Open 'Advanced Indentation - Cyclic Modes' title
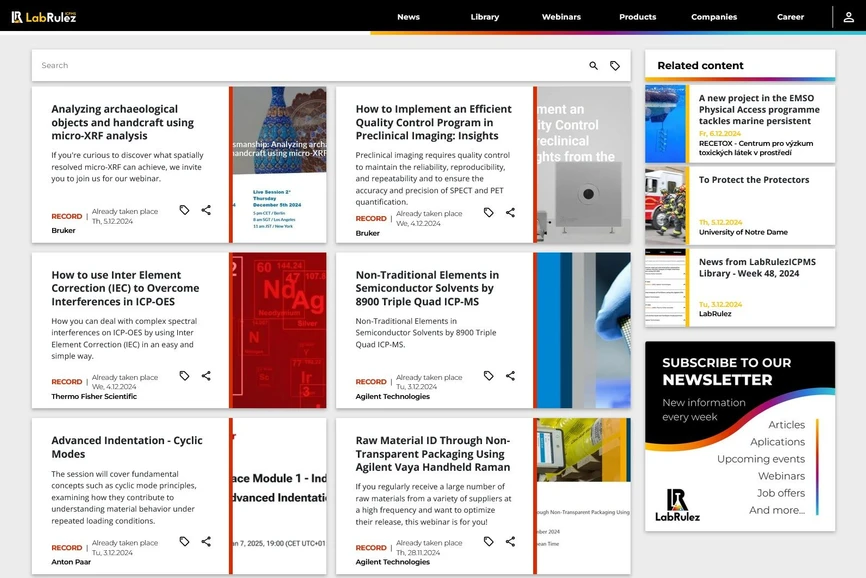Screen dimensions: 866x578 coord(127,447)
